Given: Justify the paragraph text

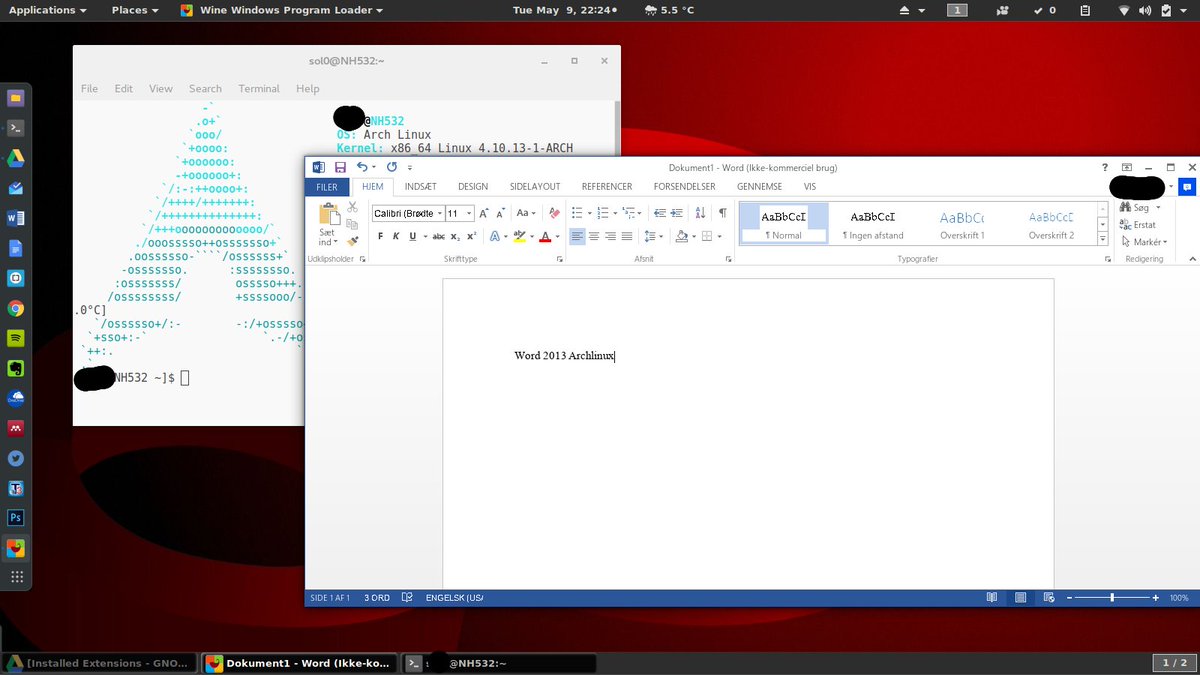Looking at the screenshot, I should pyautogui.click(x=627, y=236).
